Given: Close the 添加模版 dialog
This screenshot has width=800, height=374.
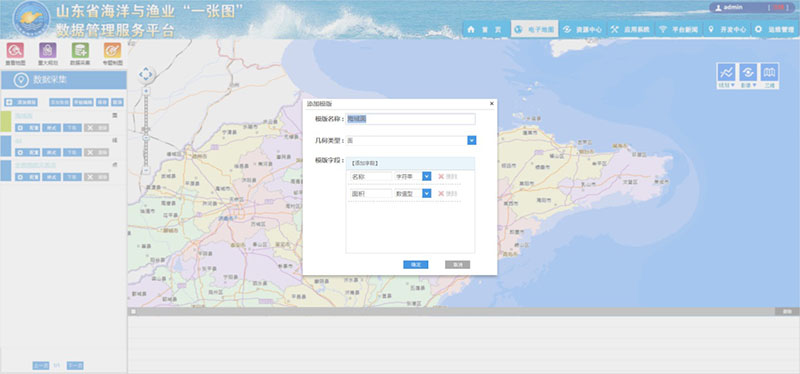Looking at the screenshot, I should click(492, 104).
